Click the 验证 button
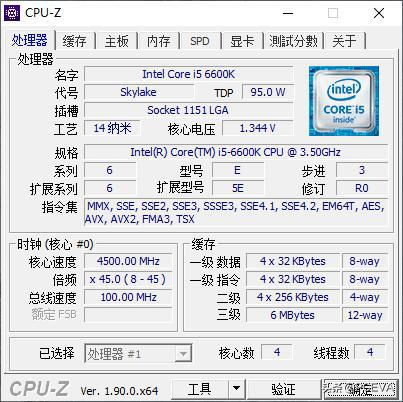Viewport: 403px width, 402px height. coord(283,389)
